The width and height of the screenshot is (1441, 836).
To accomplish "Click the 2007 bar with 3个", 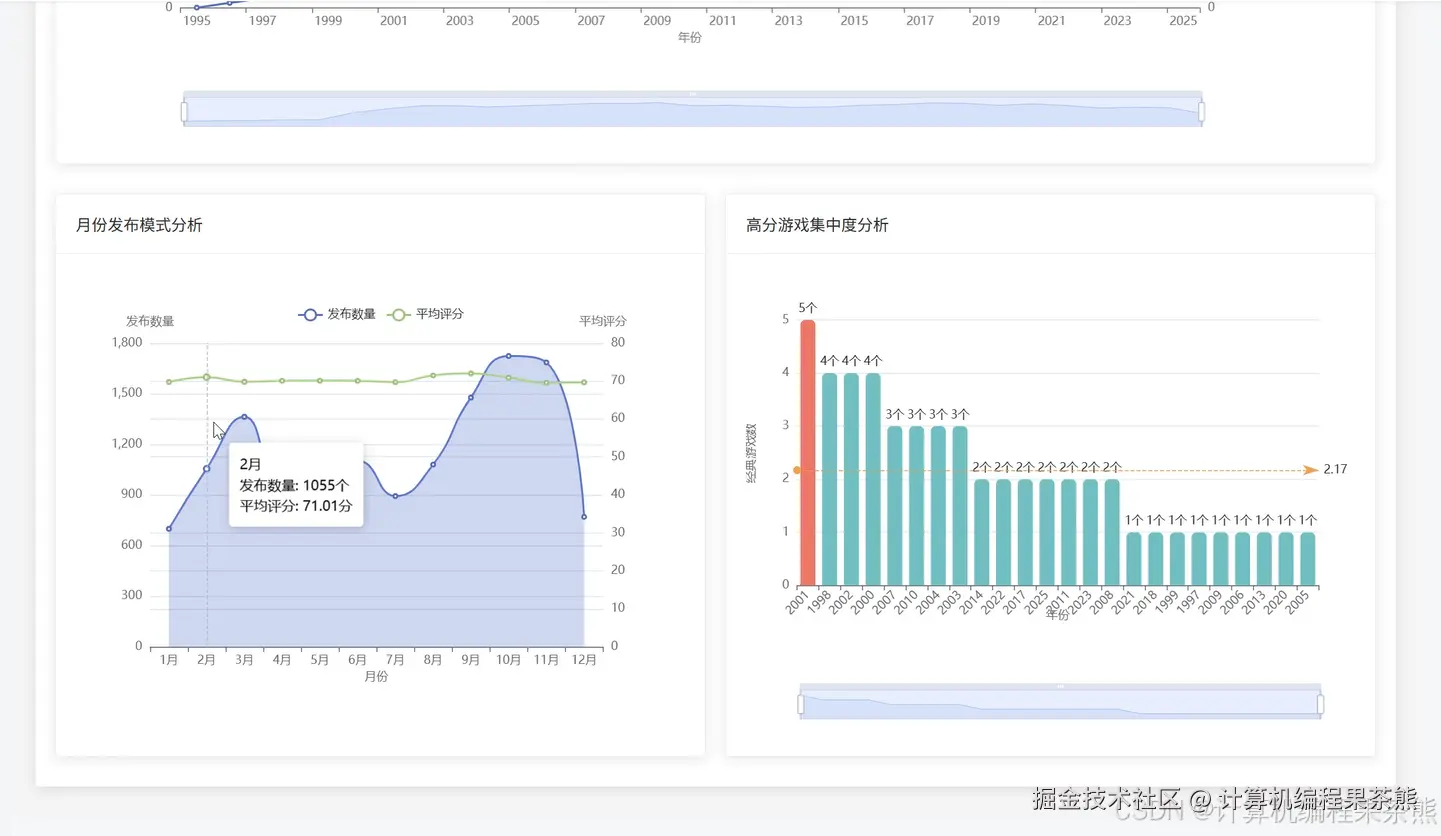I will (895, 506).
